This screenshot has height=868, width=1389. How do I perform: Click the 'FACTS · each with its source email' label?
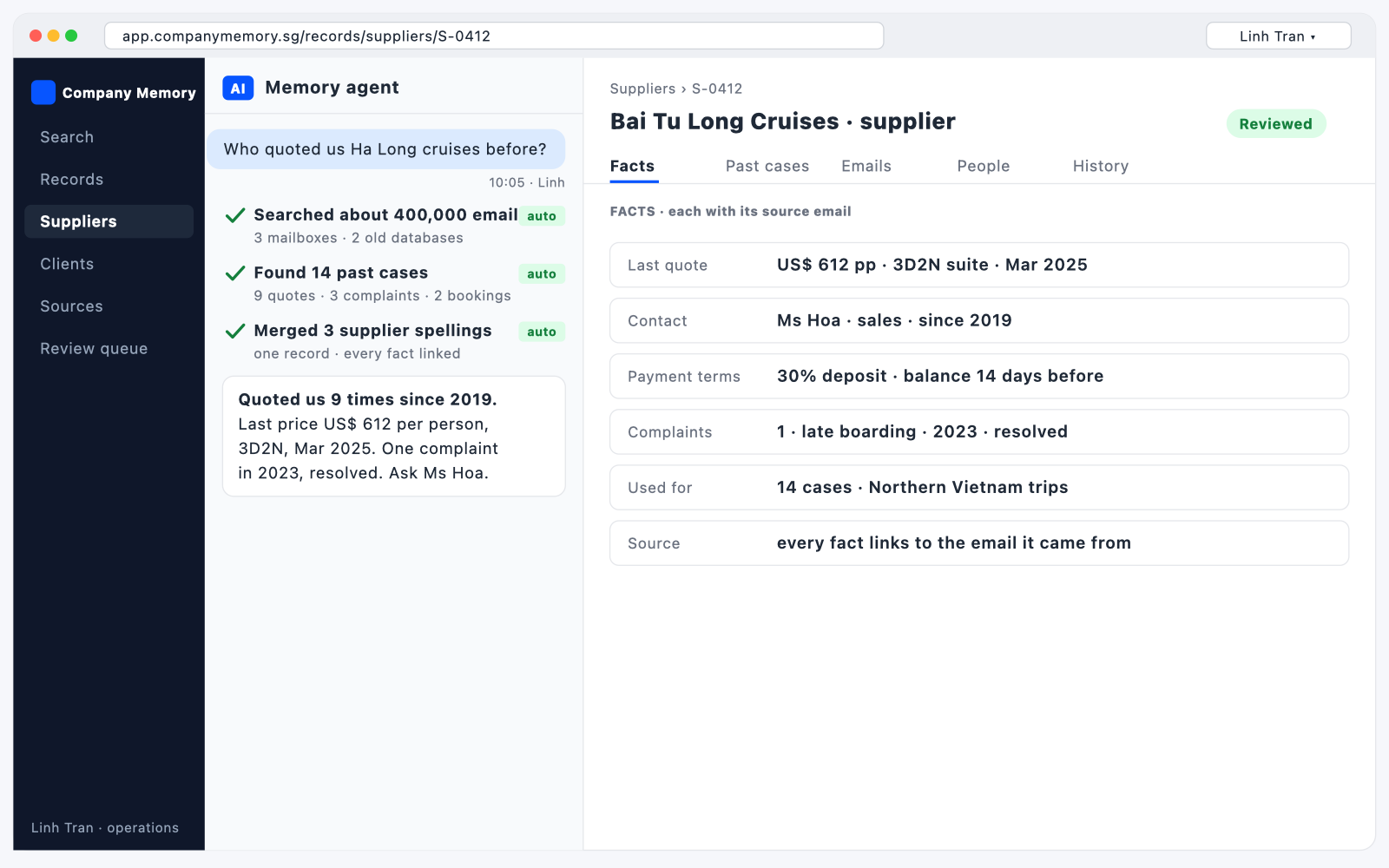(x=730, y=211)
